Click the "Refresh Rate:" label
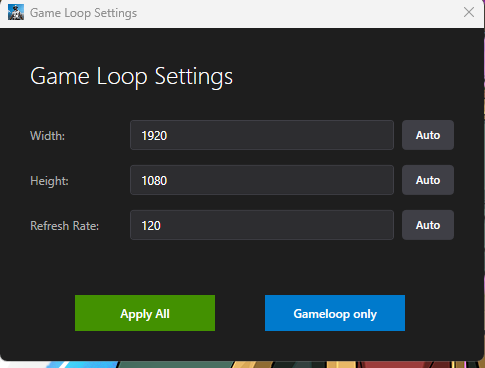The image size is (485, 368). pos(65,226)
